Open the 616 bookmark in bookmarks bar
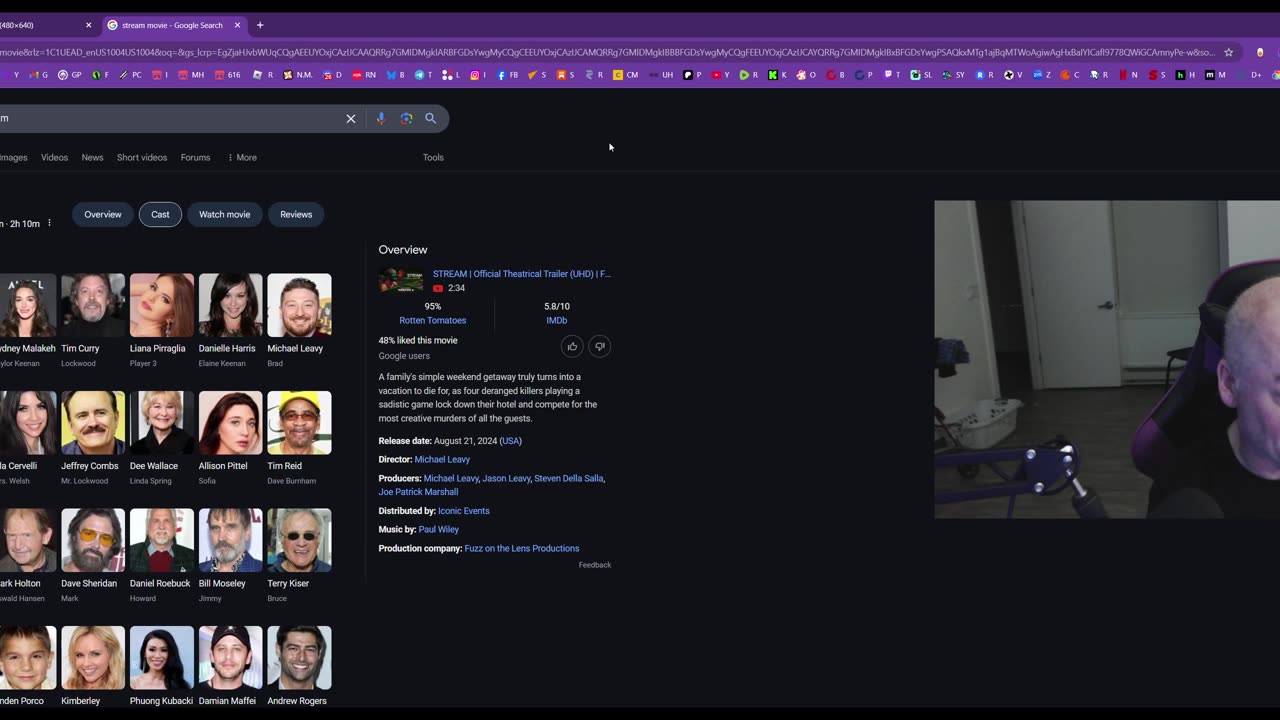 click(228, 75)
